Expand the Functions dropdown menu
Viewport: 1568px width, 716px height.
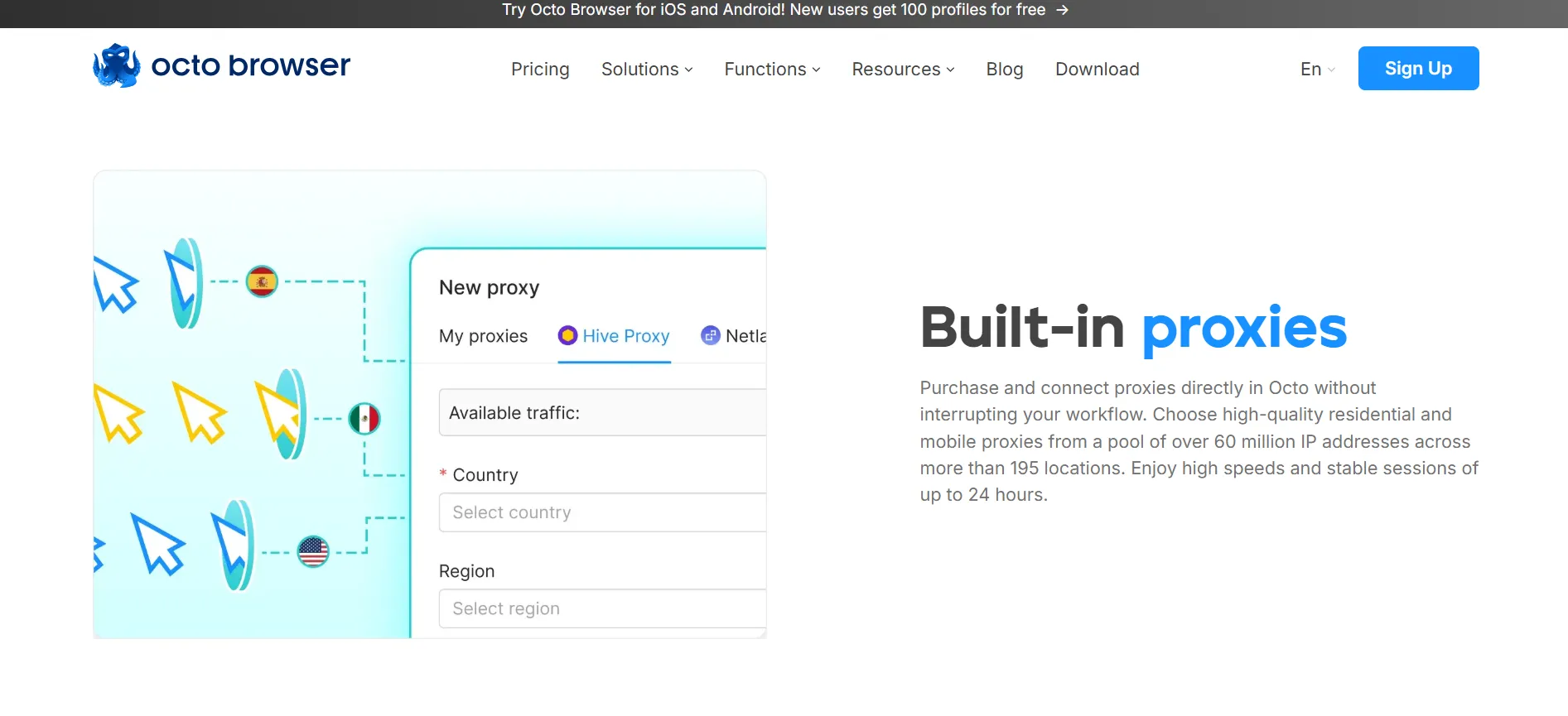[772, 70]
